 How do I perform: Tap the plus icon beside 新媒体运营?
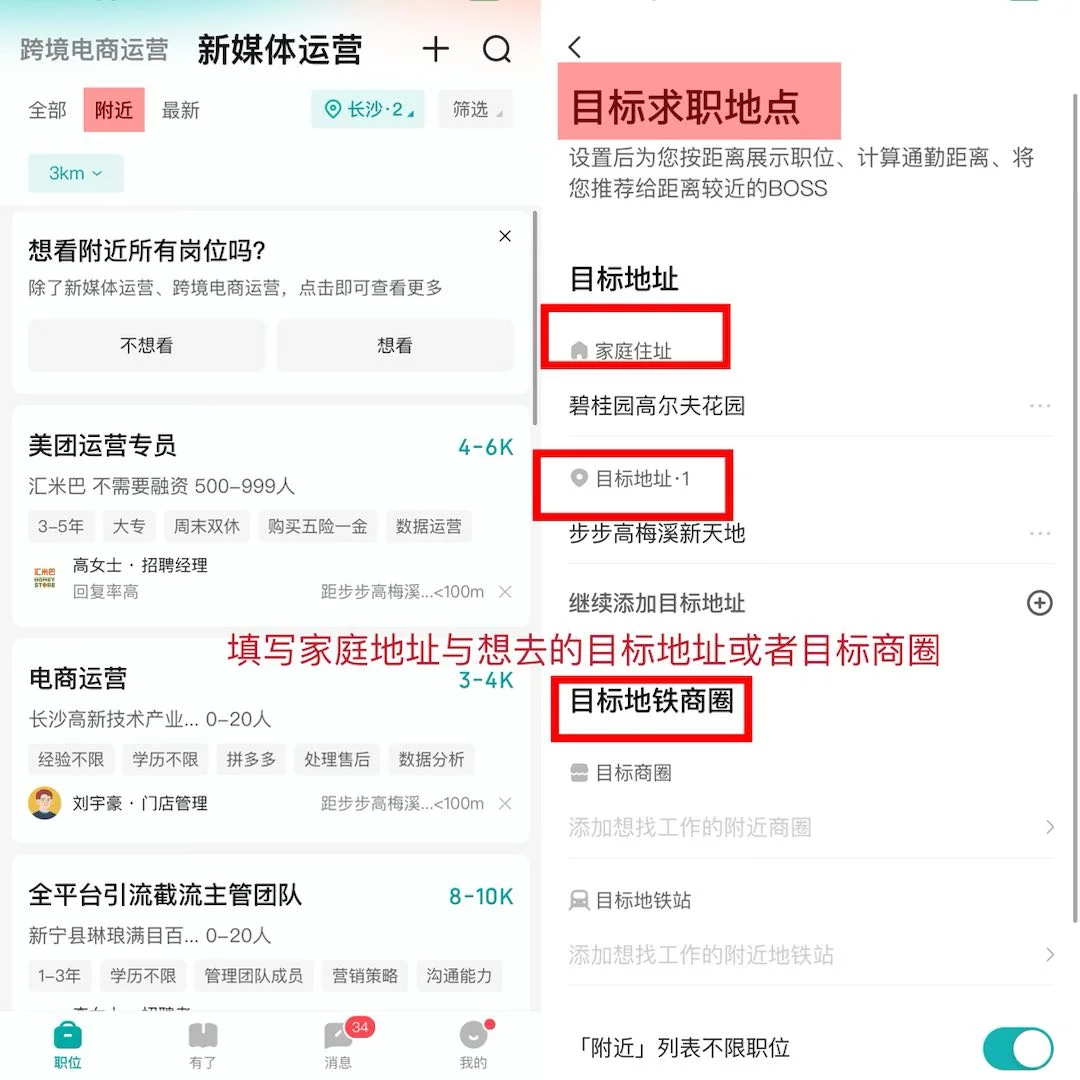[435, 50]
